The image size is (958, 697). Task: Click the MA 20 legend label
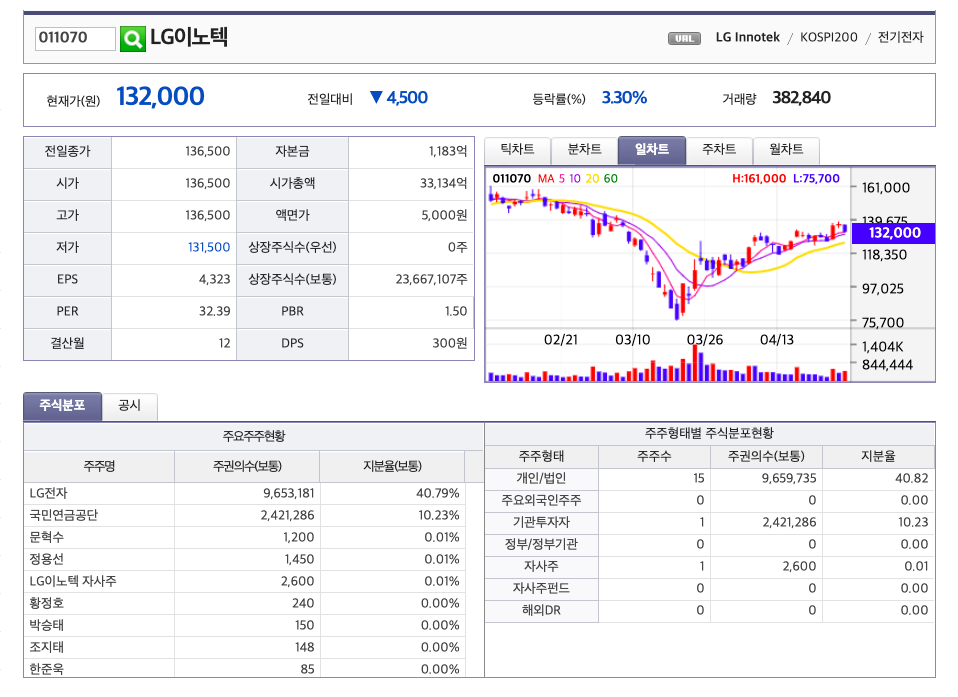pyautogui.click(x=592, y=178)
